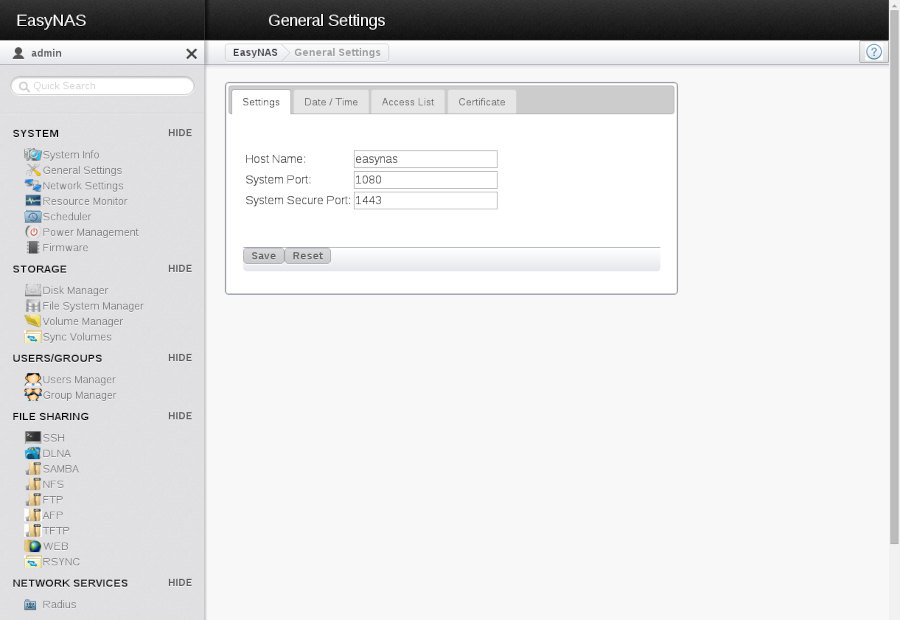This screenshot has height=620, width=900.
Task: Open Disk Manager icon in Storage
Action: pyautogui.click(x=33, y=290)
